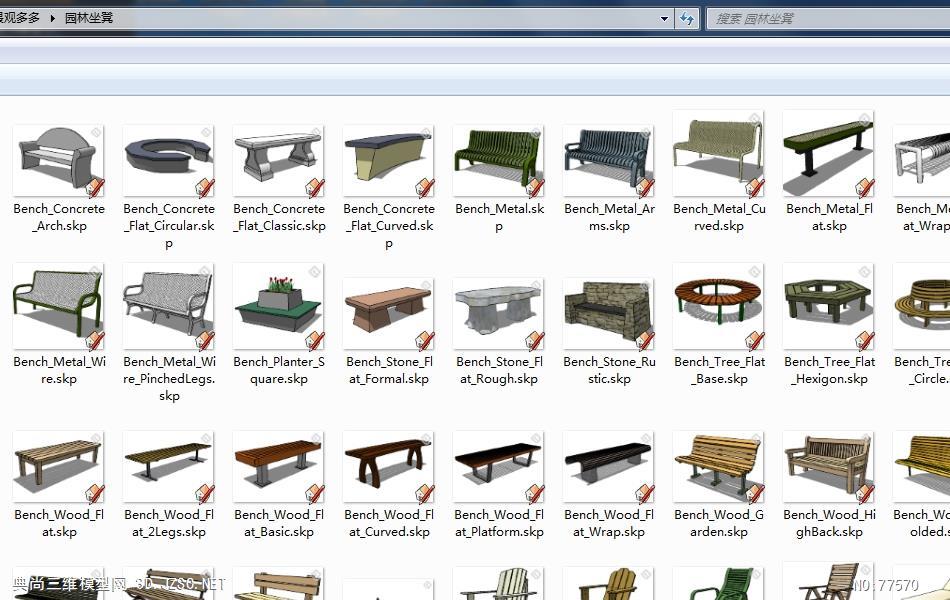Screen dimensions: 950x600
Task: Click the Bench_Planter_Square.skp filename text
Action: coord(279,370)
